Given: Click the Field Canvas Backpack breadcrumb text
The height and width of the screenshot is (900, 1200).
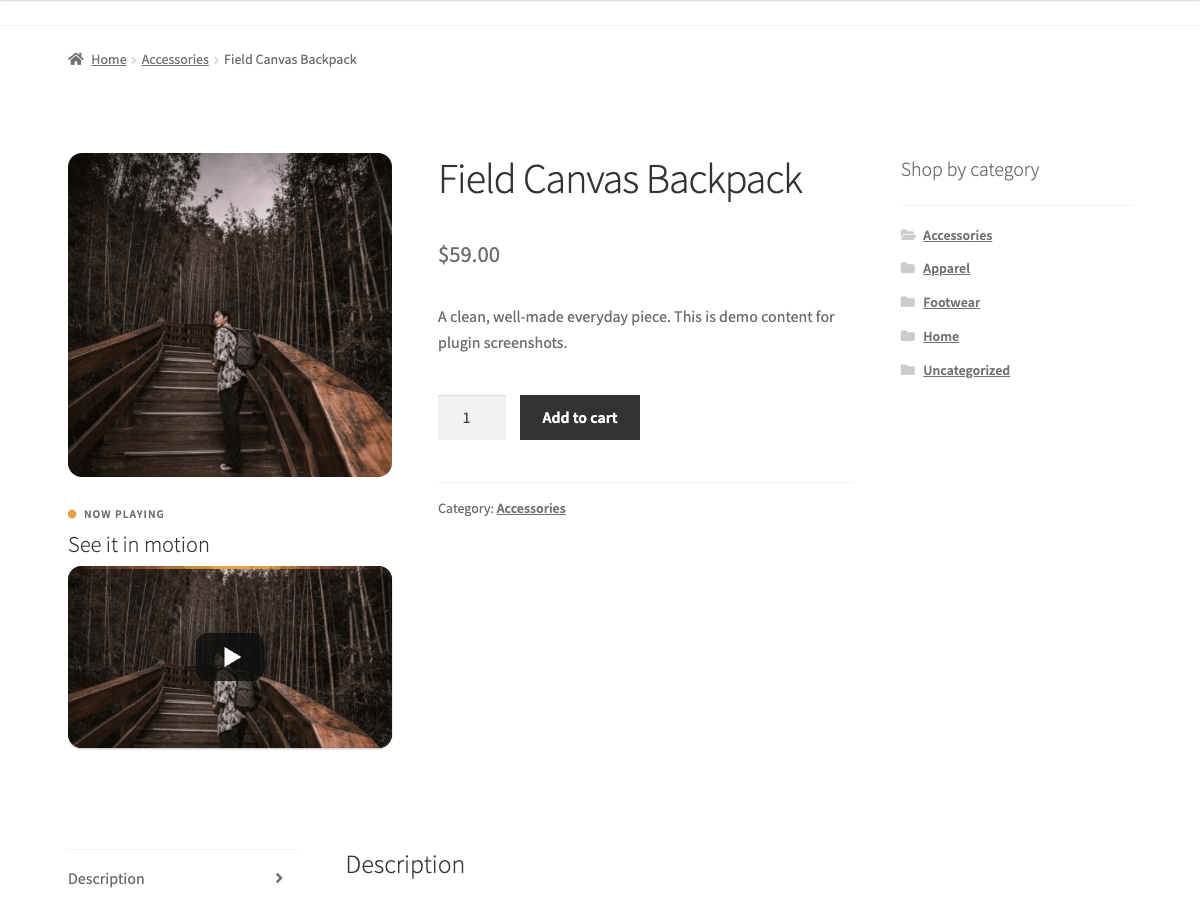Looking at the screenshot, I should click(290, 59).
